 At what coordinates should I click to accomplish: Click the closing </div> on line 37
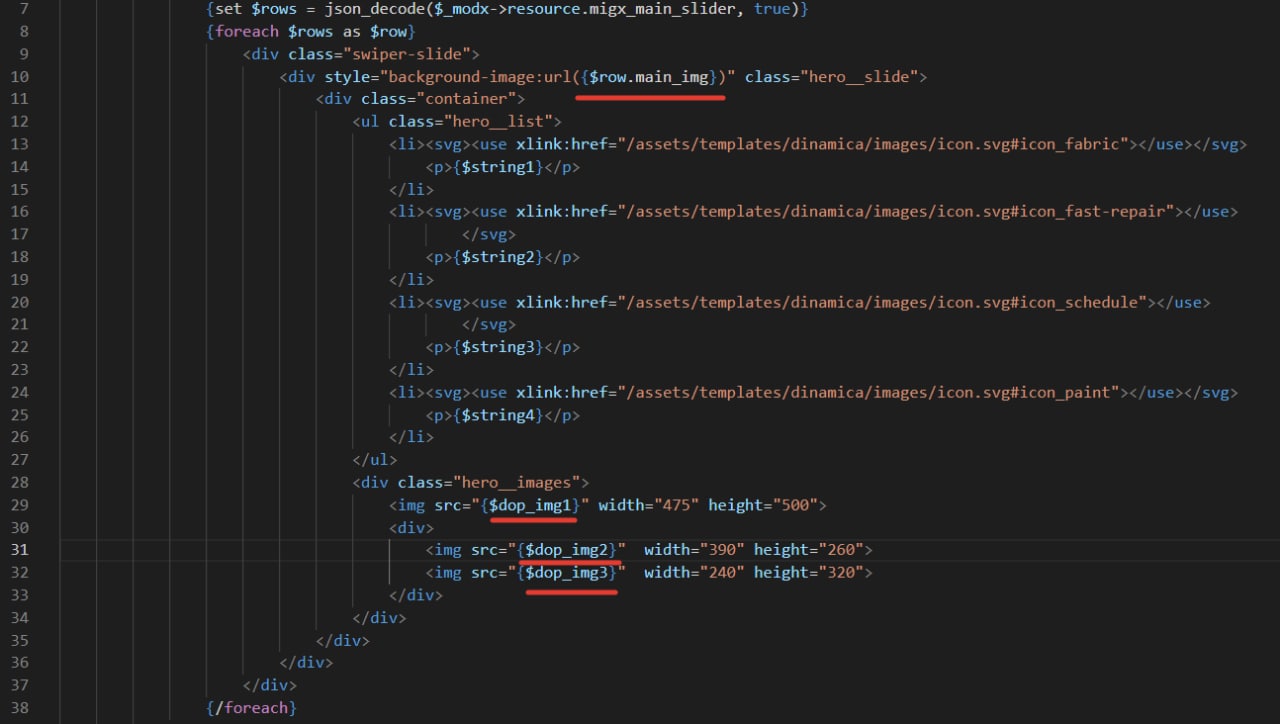(x=269, y=685)
